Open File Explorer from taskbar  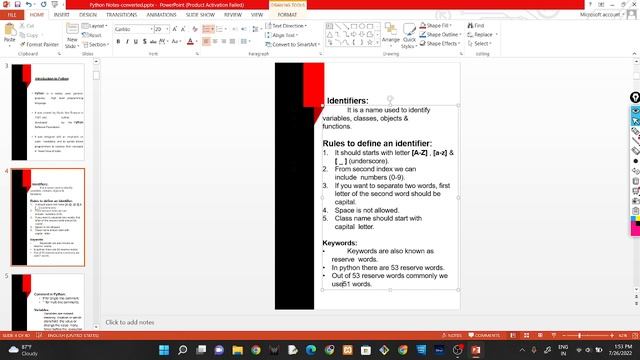(238, 350)
